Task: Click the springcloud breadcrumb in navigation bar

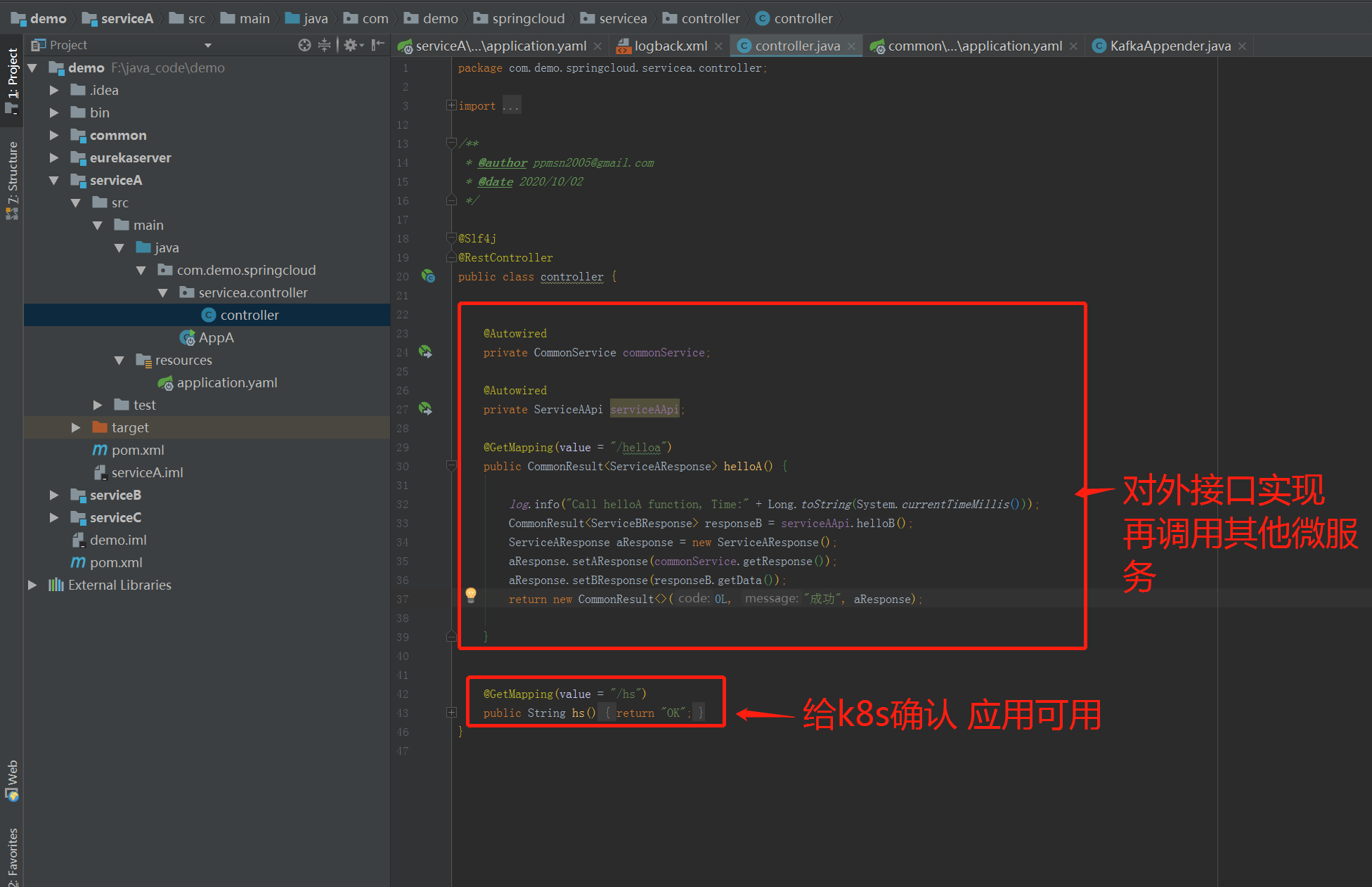Action: pyautogui.click(x=527, y=18)
